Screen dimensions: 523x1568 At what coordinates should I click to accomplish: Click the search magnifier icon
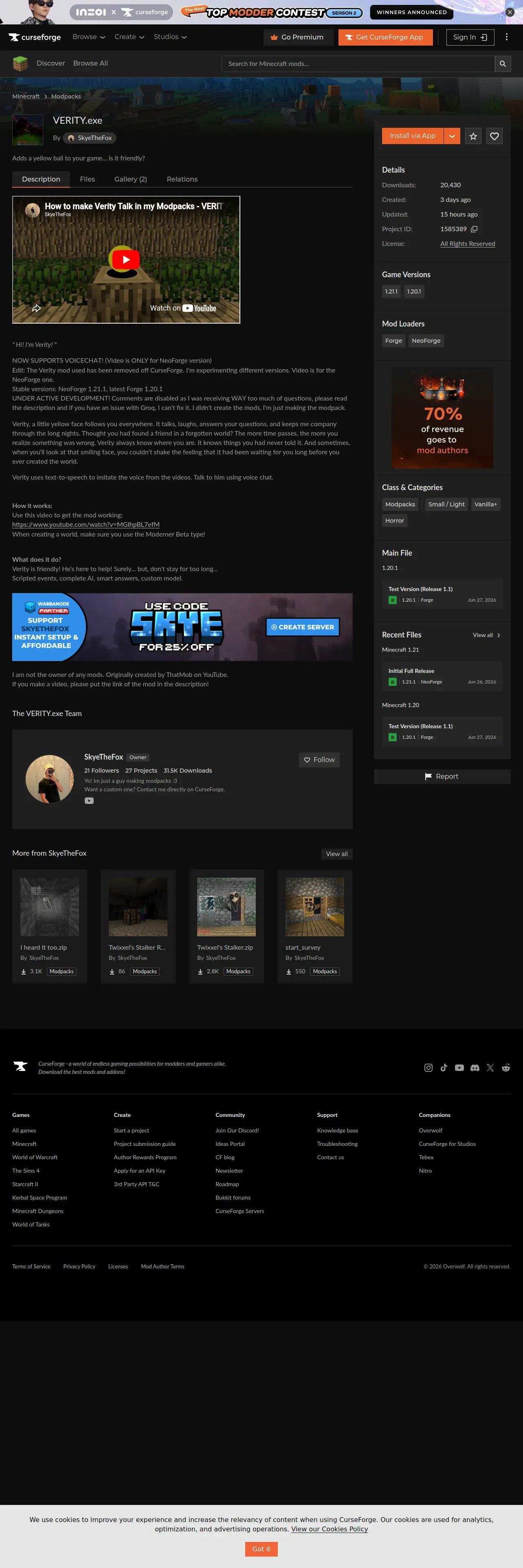tap(503, 64)
